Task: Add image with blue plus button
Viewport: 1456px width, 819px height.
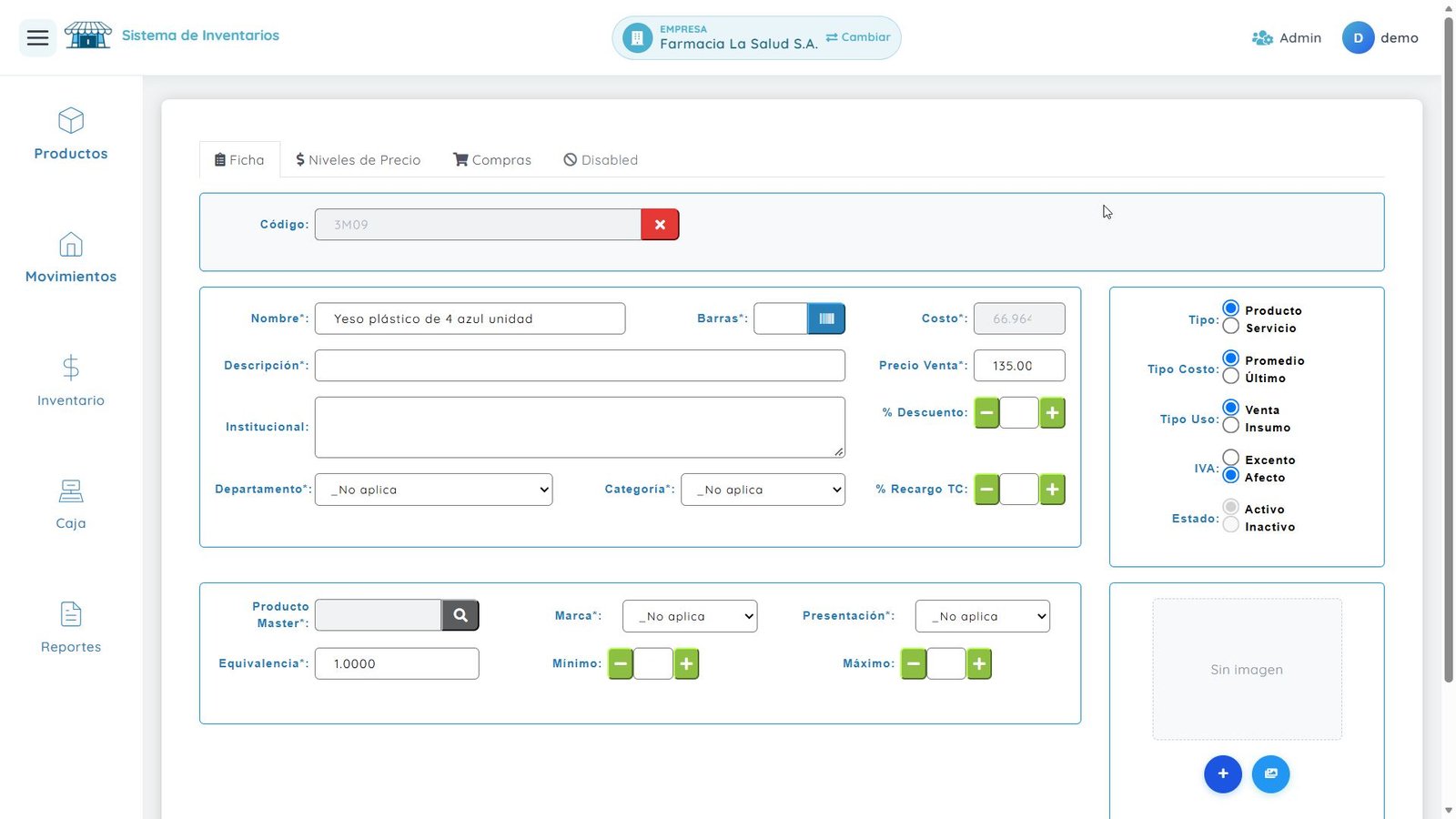Action: pyautogui.click(x=1223, y=774)
